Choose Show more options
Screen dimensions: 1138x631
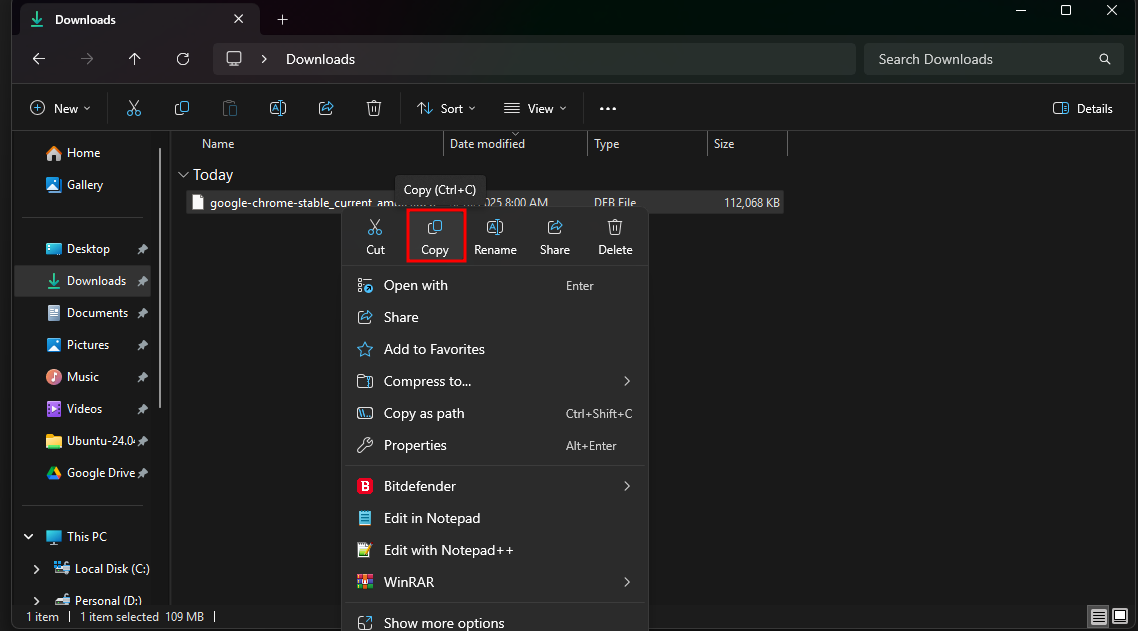click(494, 622)
